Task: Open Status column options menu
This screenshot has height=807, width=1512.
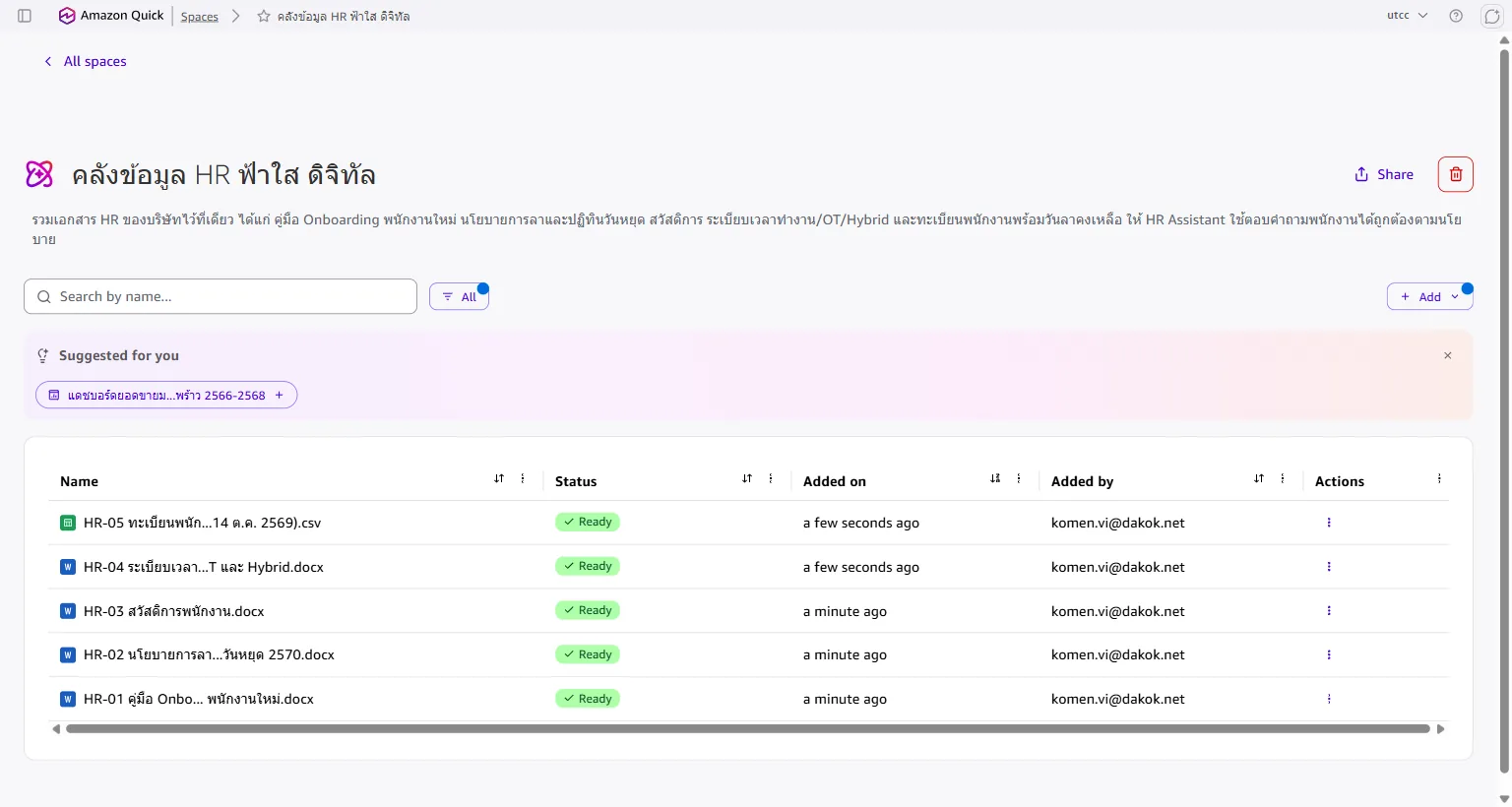Action: click(x=771, y=478)
